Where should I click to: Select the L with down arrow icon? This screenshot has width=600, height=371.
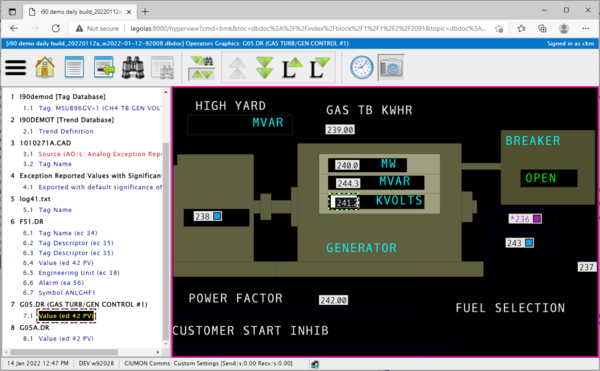pyautogui.click(x=320, y=68)
